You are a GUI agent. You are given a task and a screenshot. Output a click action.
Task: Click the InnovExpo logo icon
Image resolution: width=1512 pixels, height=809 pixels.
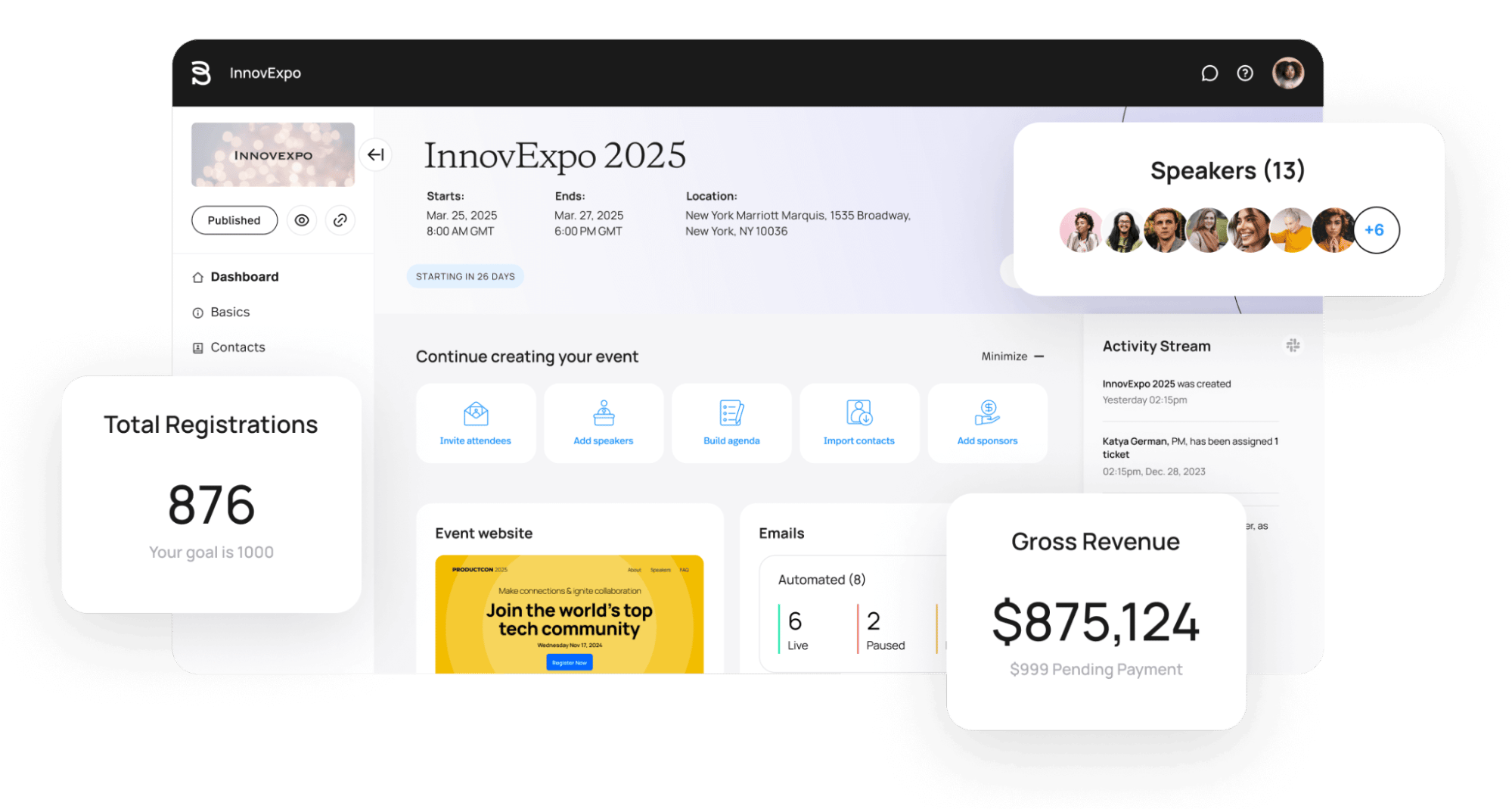coord(201,73)
